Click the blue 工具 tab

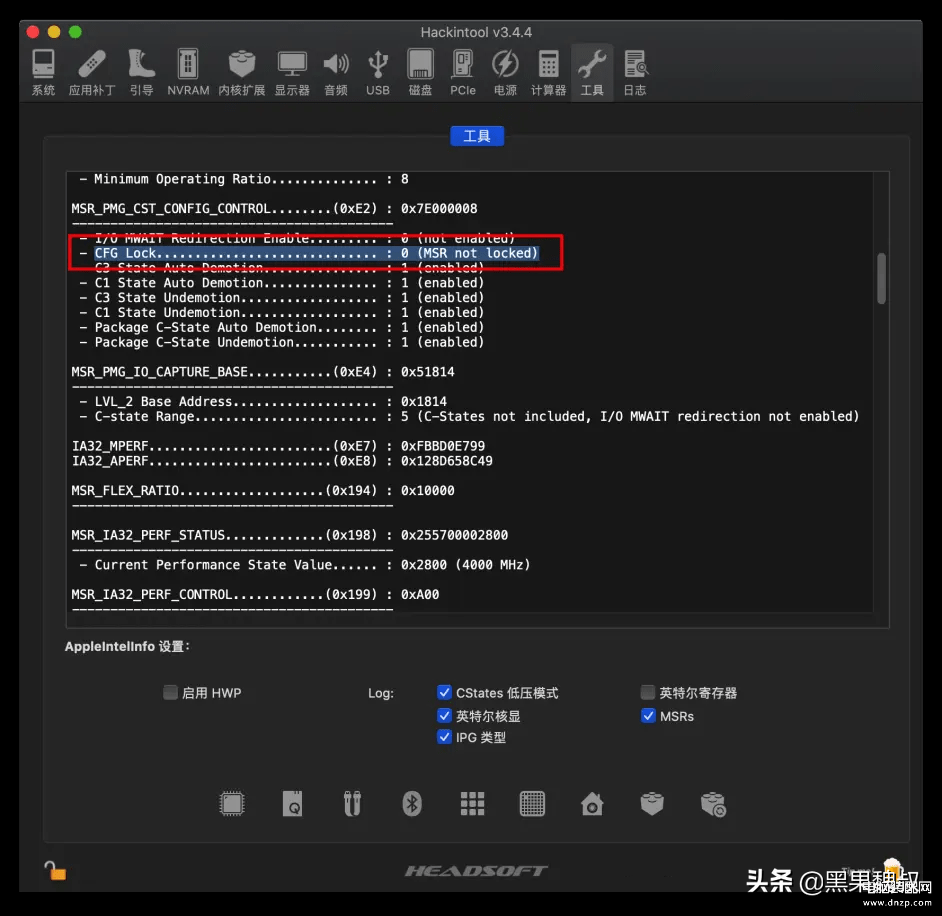click(x=477, y=136)
